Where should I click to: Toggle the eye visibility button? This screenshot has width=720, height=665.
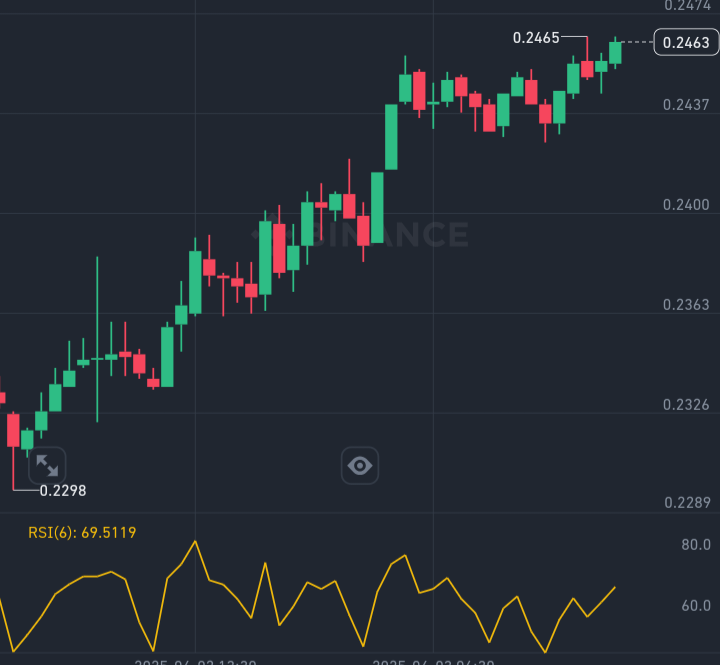click(360, 465)
